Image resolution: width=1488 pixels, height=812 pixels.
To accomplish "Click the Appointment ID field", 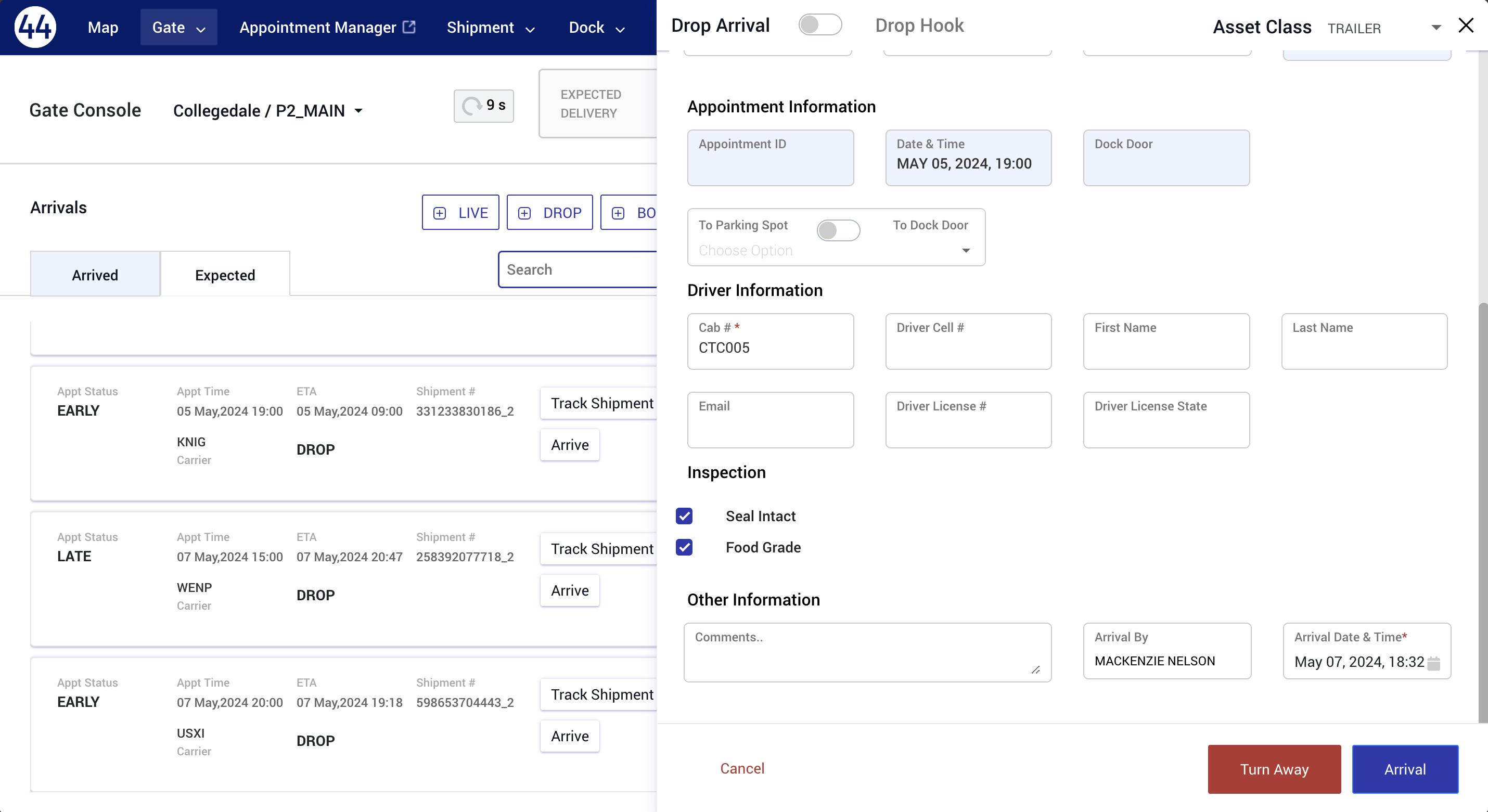I will [770, 157].
